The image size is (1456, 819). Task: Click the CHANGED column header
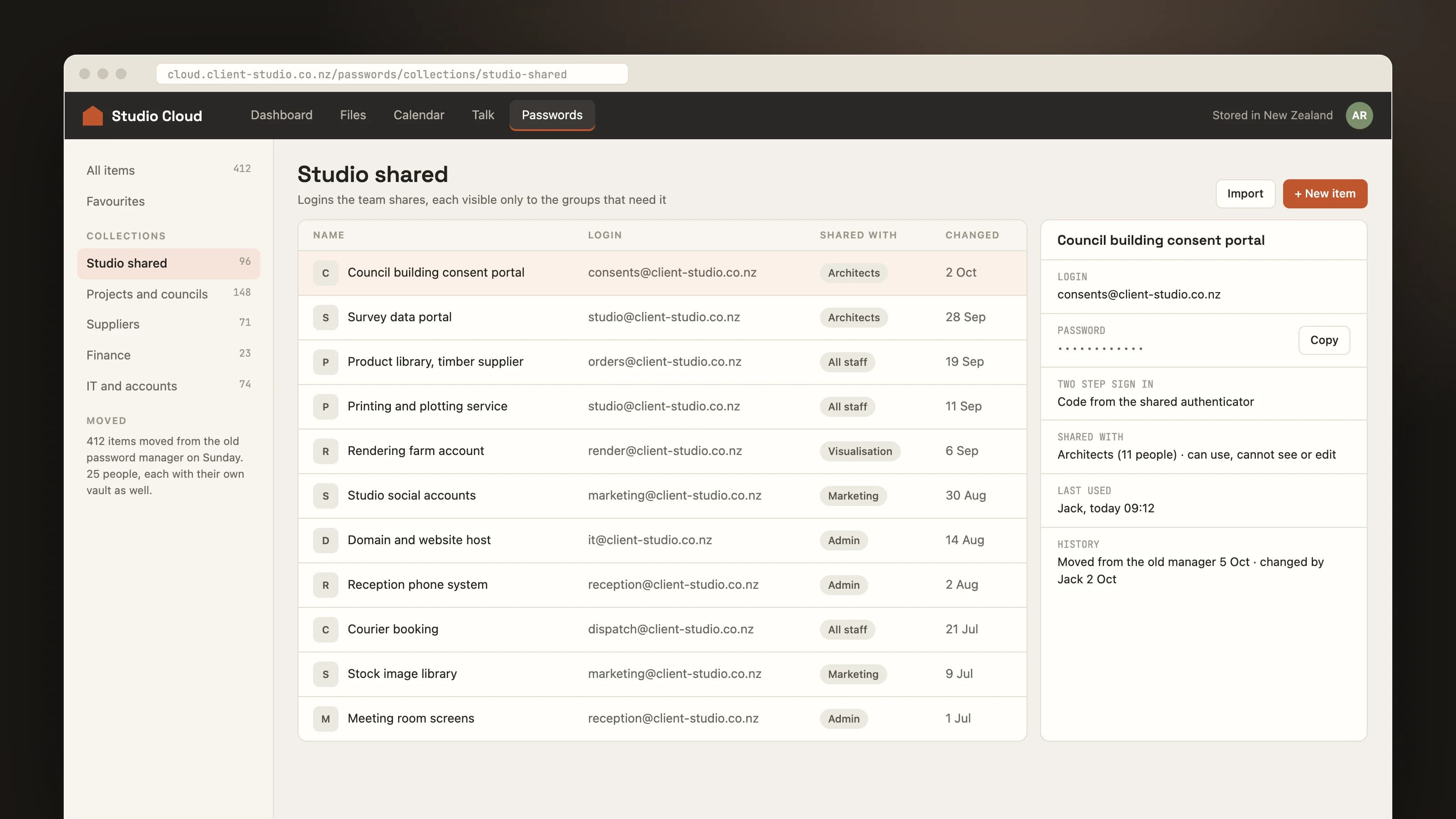[x=972, y=235]
